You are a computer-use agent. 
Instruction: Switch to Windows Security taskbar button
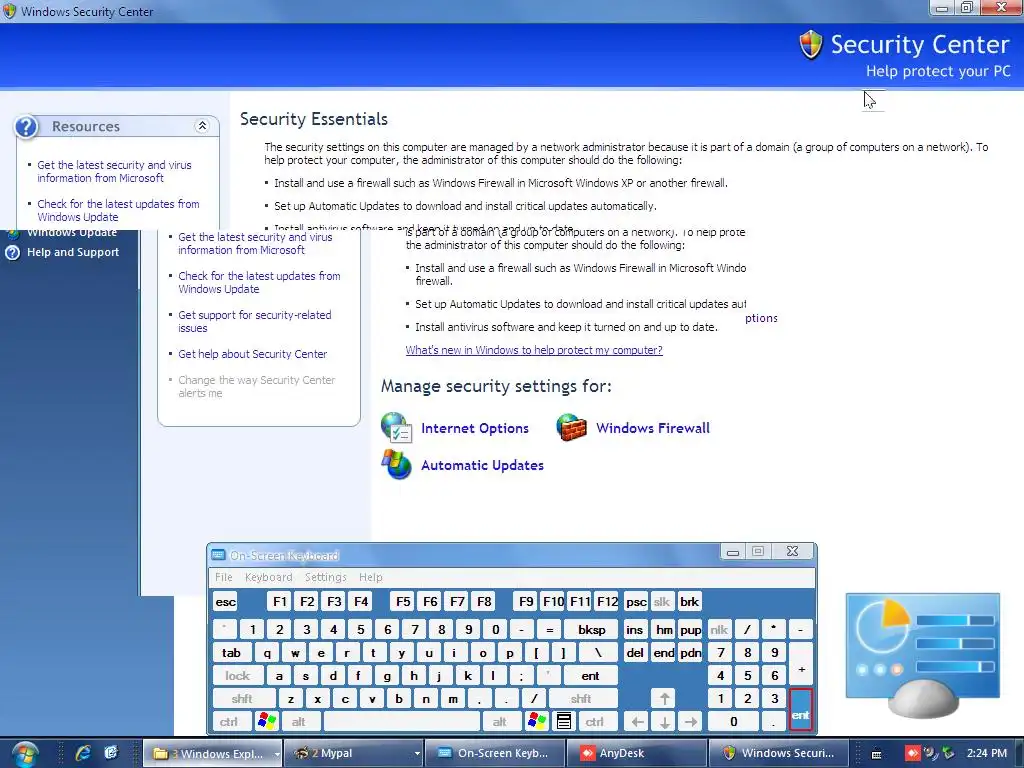coord(778,753)
